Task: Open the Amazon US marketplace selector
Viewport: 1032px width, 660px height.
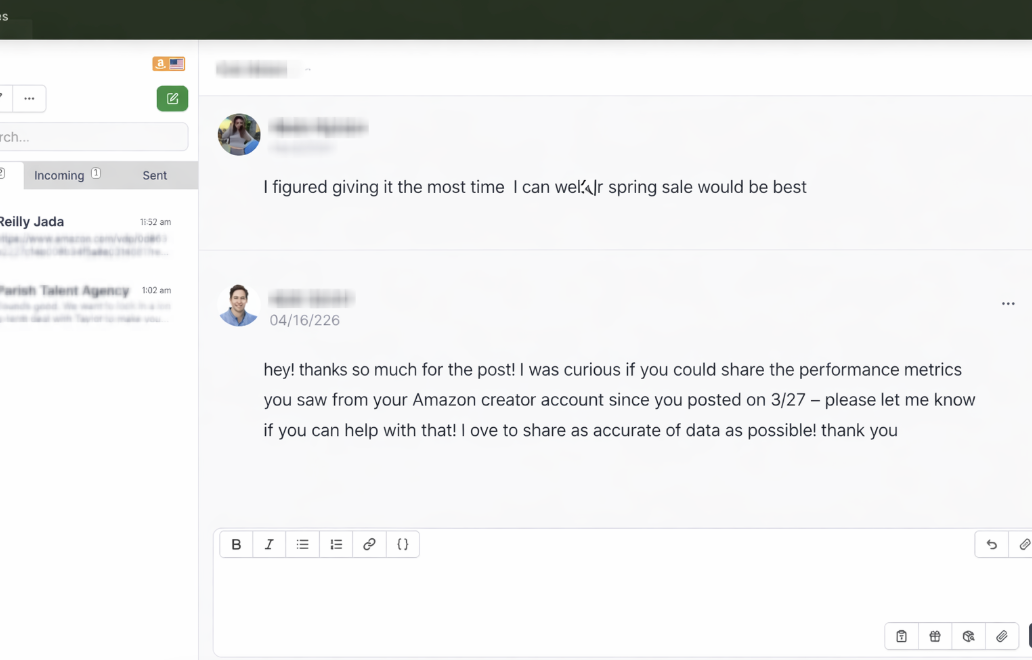Action: point(168,64)
